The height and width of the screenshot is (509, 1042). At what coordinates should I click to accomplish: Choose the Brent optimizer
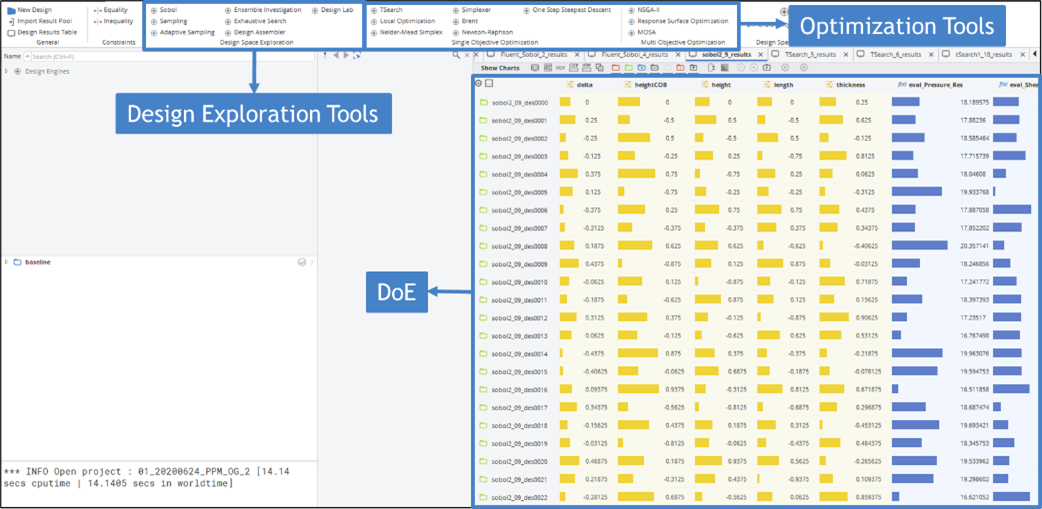pos(465,21)
